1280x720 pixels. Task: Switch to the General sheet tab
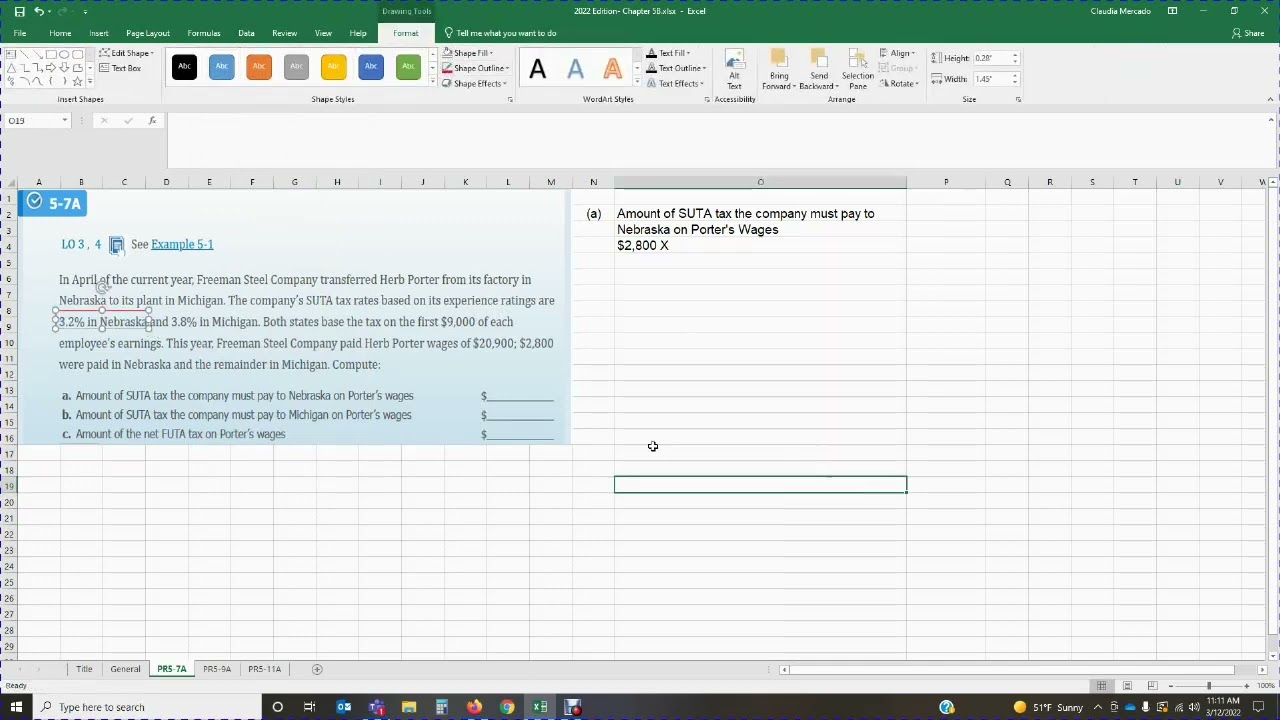[x=125, y=669]
